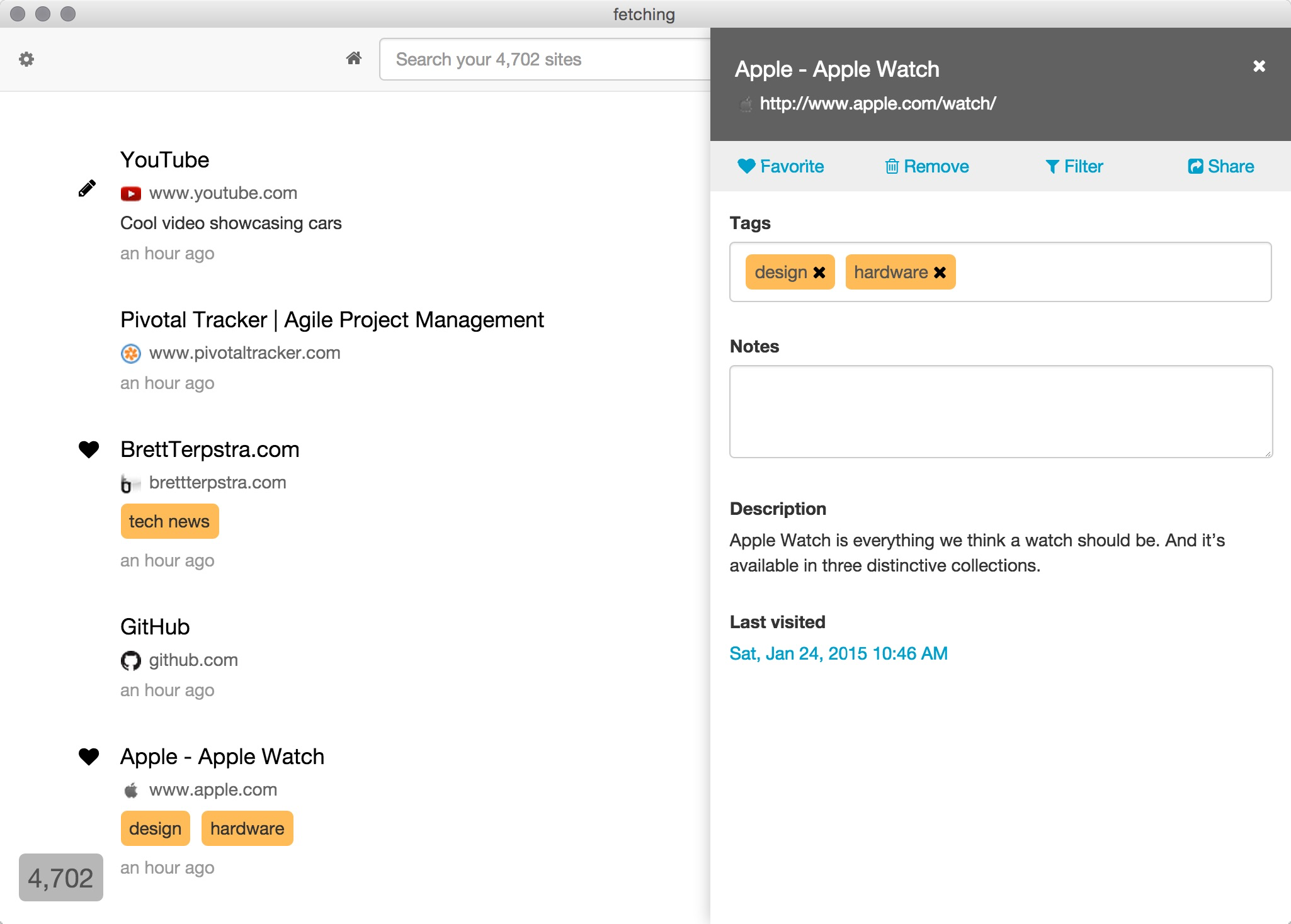Screen dimensions: 1291x924
Task: Toggle favorite heart on Apple Watch entry
Action: pos(89,757)
